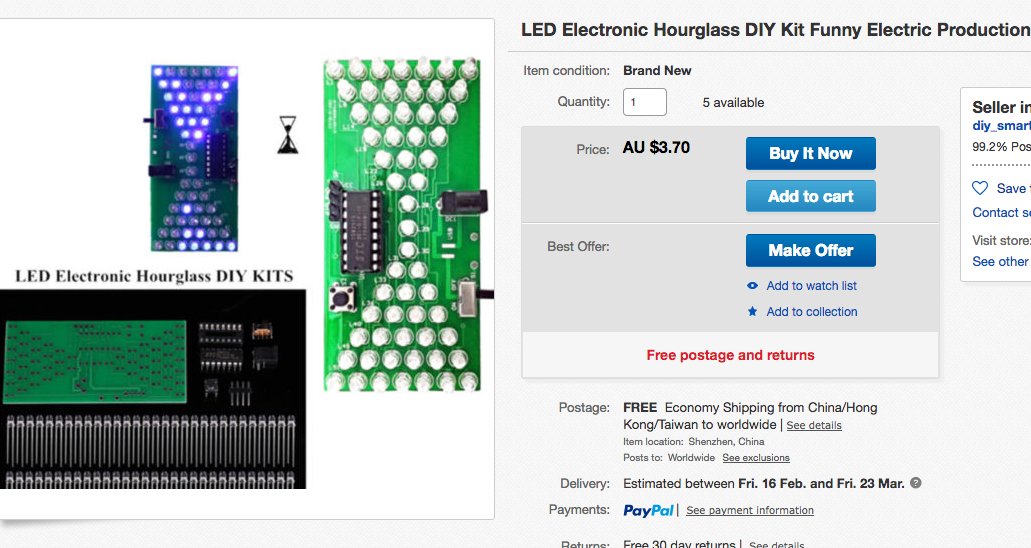Open See details link for postage

[813, 425]
